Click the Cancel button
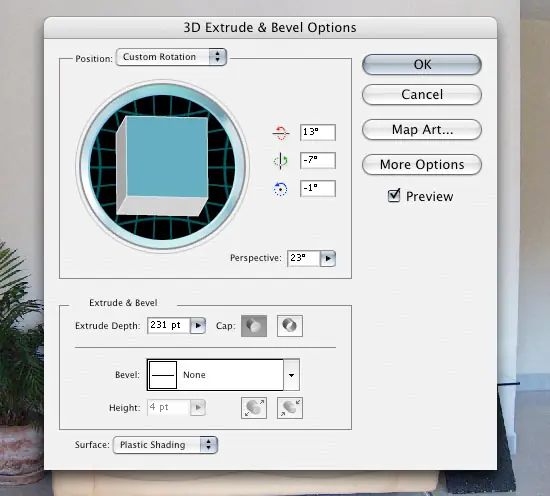The width and height of the screenshot is (550, 496). (422, 94)
